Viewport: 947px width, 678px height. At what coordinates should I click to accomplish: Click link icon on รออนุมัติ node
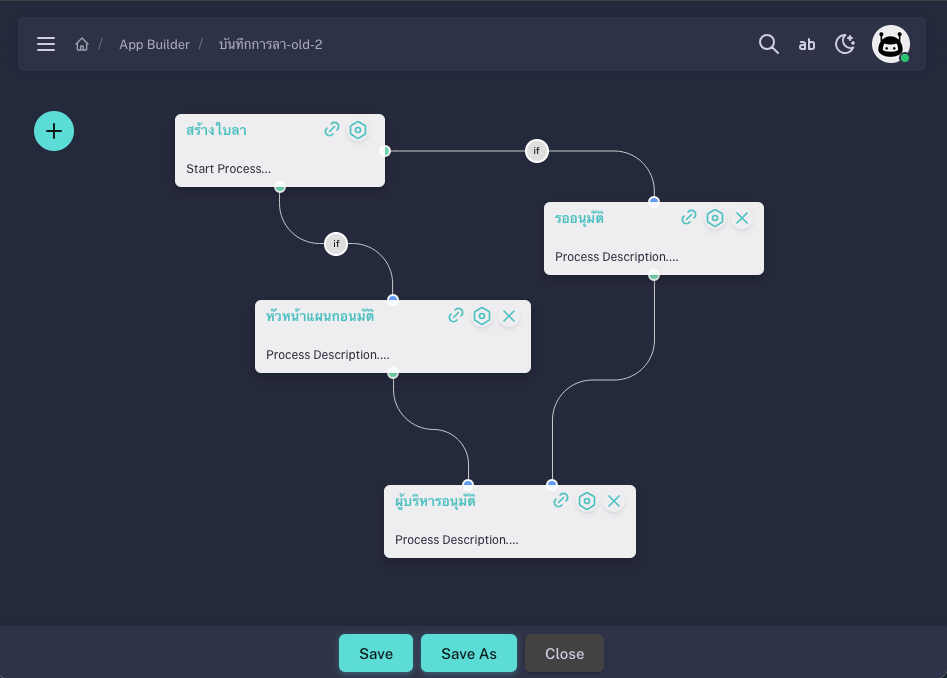click(x=689, y=218)
